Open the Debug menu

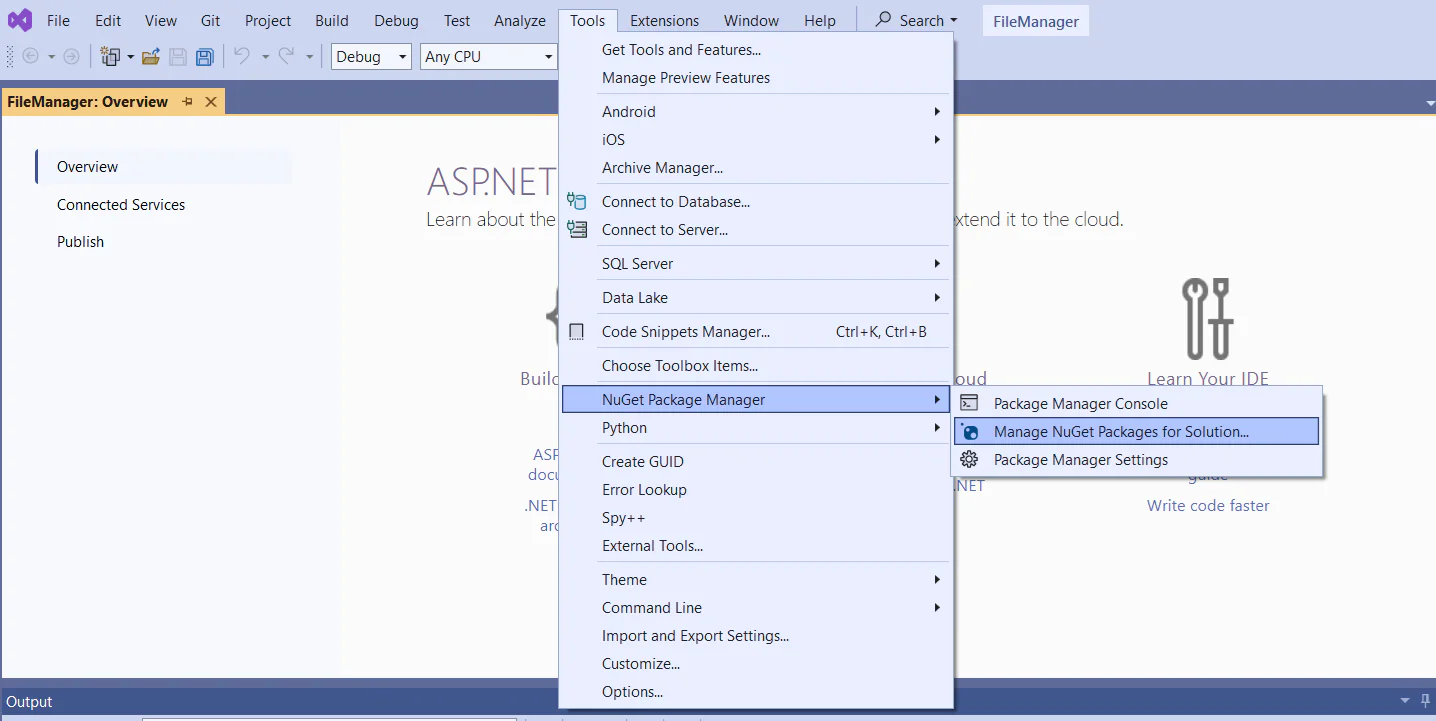pyautogui.click(x=397, y=20)
